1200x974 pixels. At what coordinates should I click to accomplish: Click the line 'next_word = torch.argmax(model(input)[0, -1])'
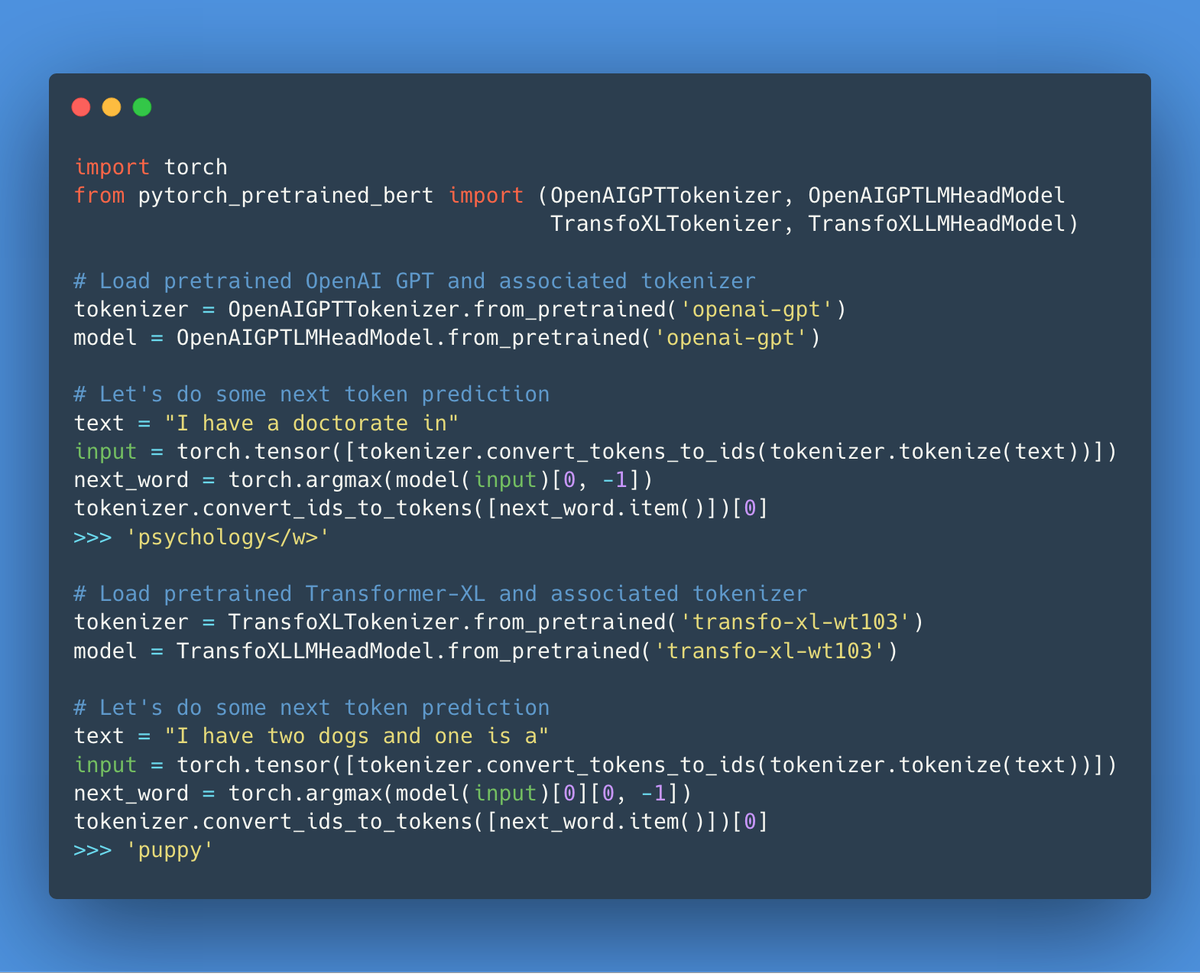[363, 480]
